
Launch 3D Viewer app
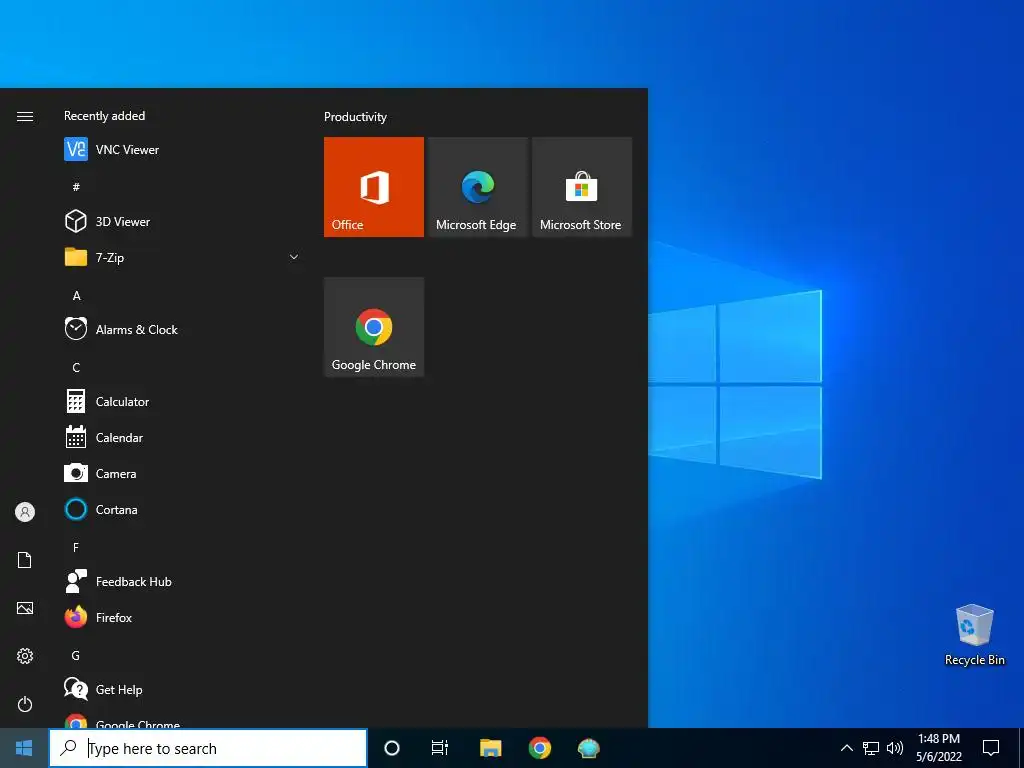180,221
